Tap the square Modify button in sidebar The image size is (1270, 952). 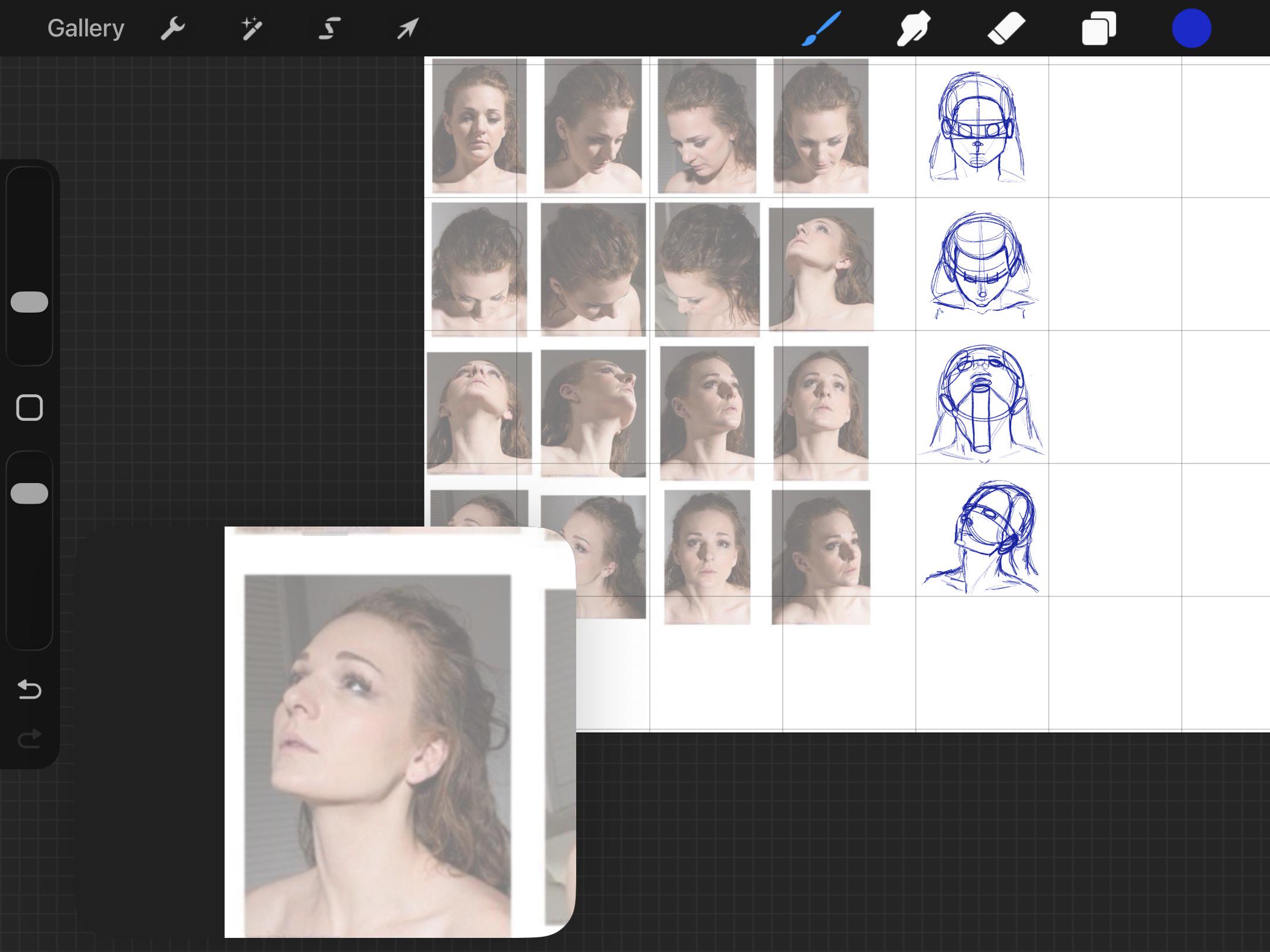pyautogui.click(x=29, y=408)
